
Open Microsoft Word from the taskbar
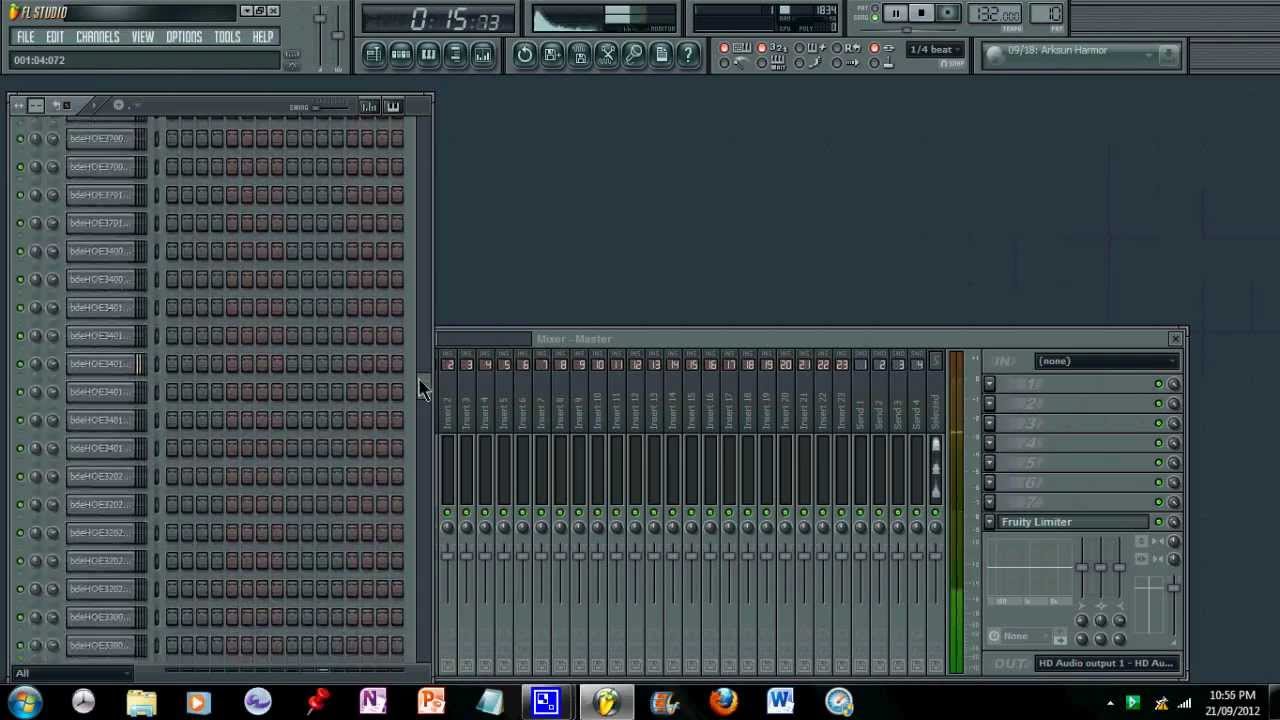pyautogui.click(x=781, y=702)
